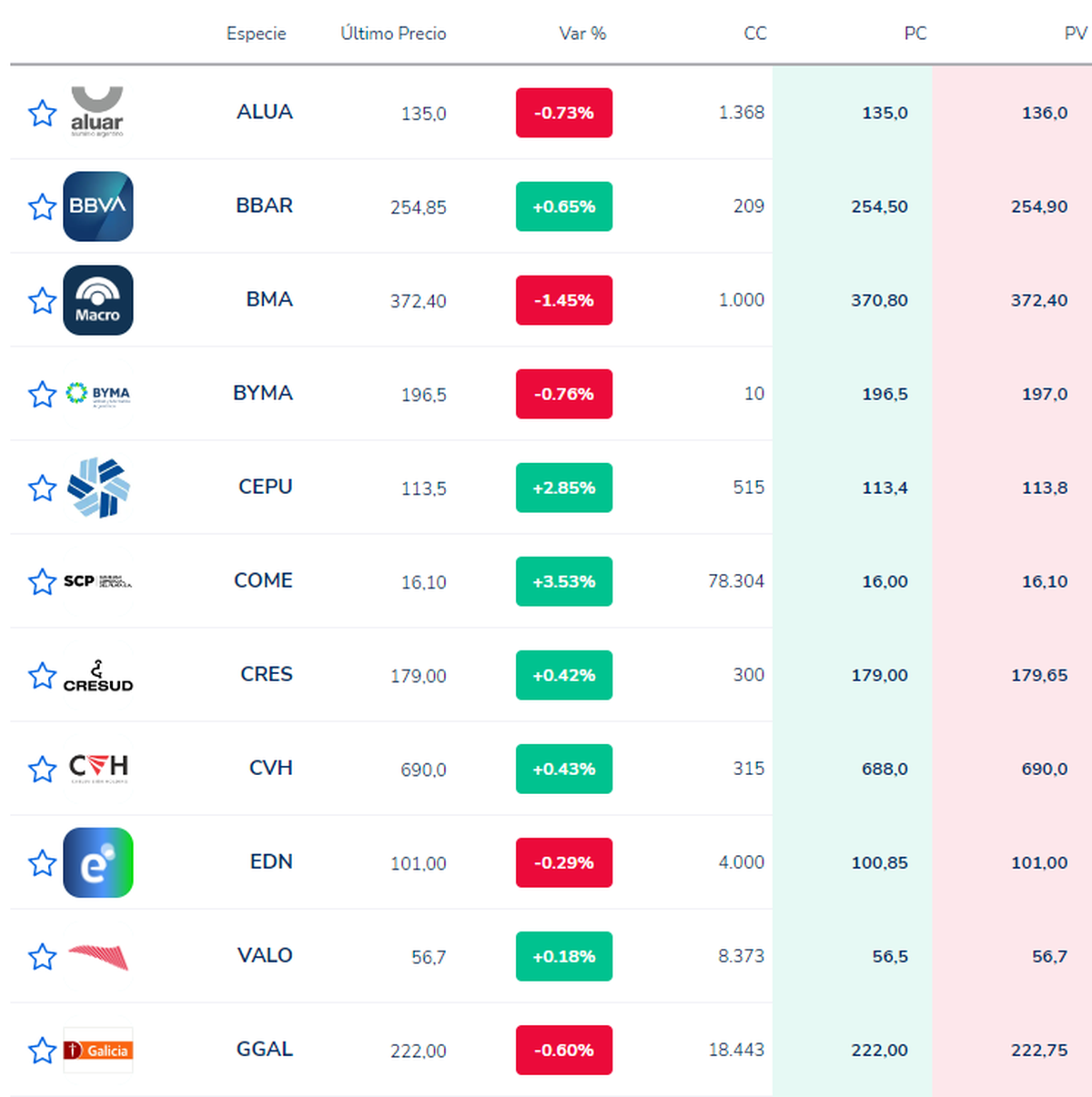
Task: Open the Edenor green app icon
Action: pos(97,862)
